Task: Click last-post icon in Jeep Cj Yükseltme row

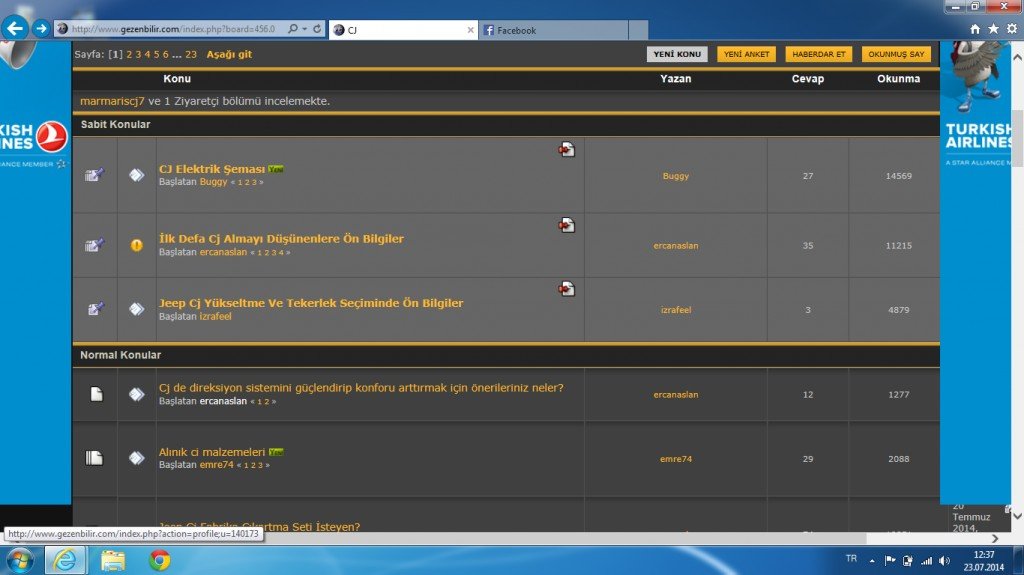Action: (567, 289)
